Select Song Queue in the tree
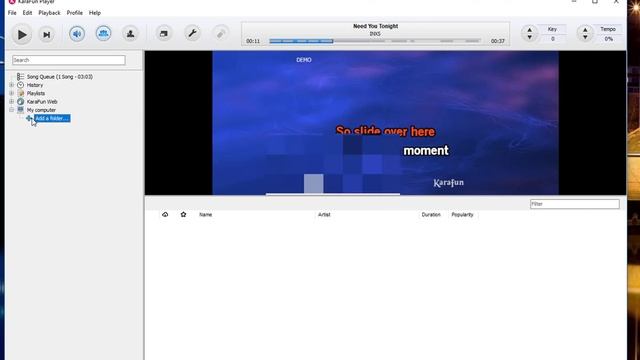640x360 pixels. click(x=60, y=77)
